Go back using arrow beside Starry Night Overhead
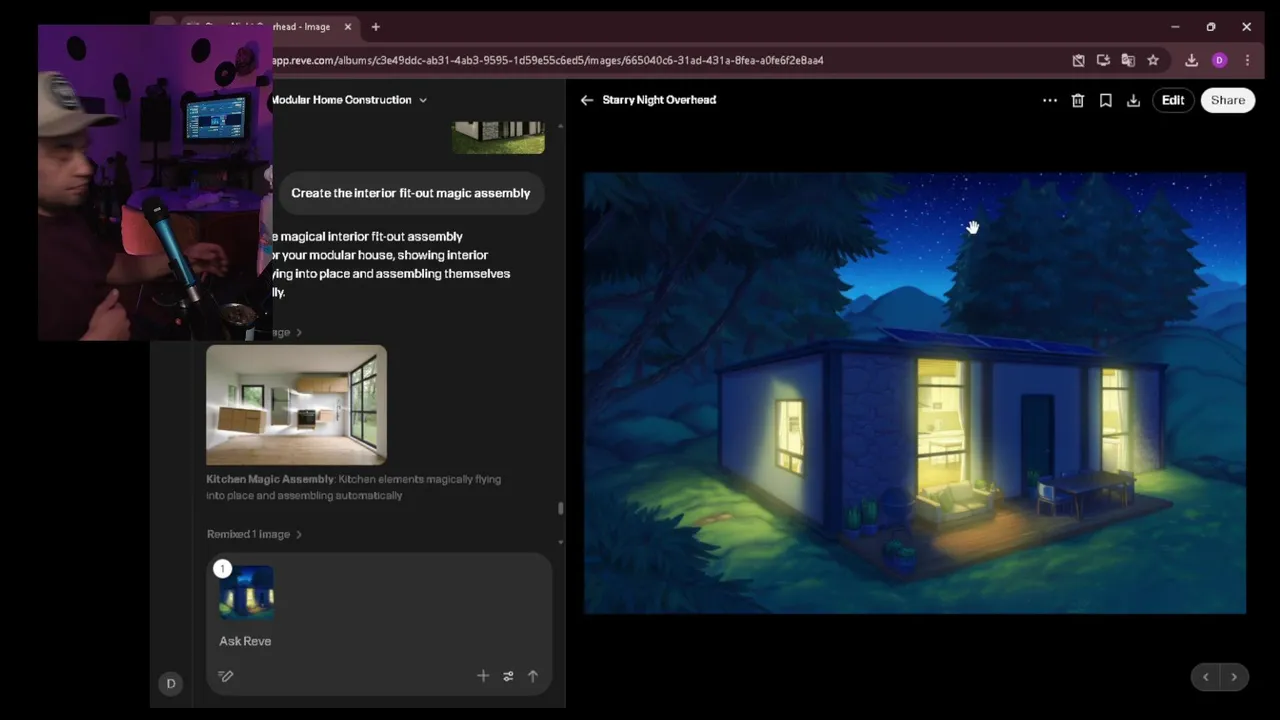Image resolution: width=1280 pixels, height=720 pixels. point(587,100)
